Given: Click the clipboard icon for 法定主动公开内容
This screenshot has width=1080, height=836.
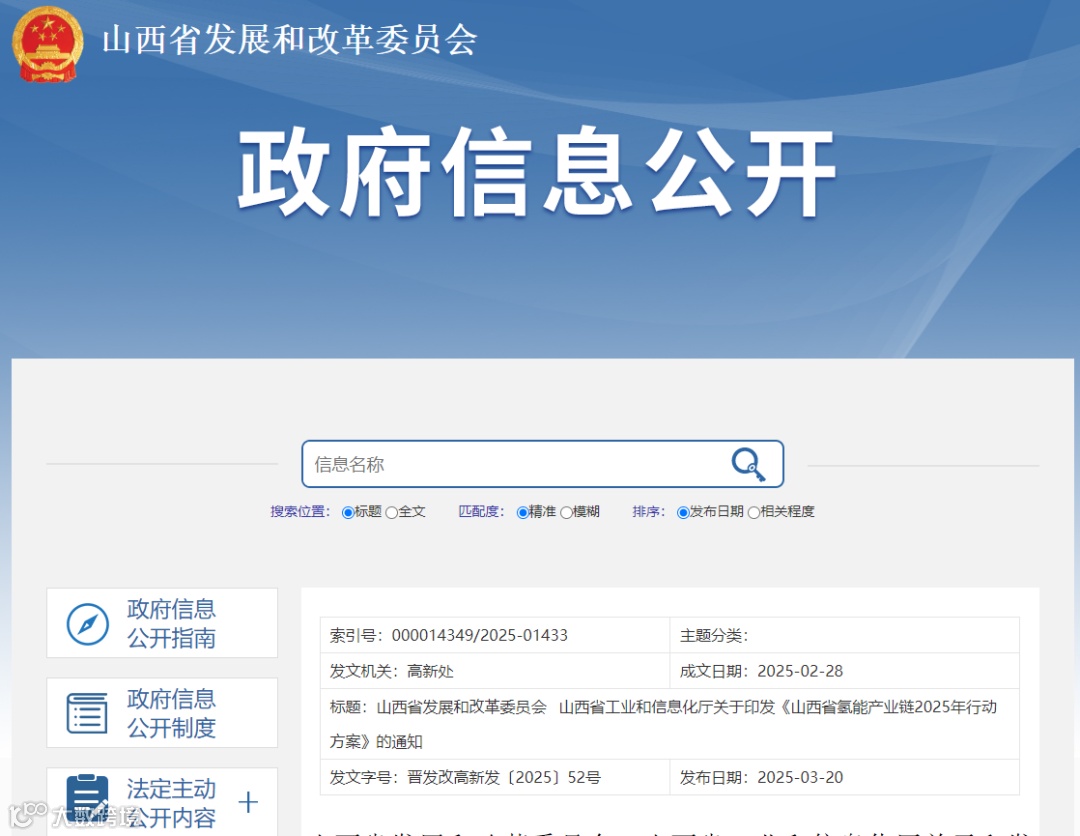Looking at the screenshot, I should click(x=87, y=799).
